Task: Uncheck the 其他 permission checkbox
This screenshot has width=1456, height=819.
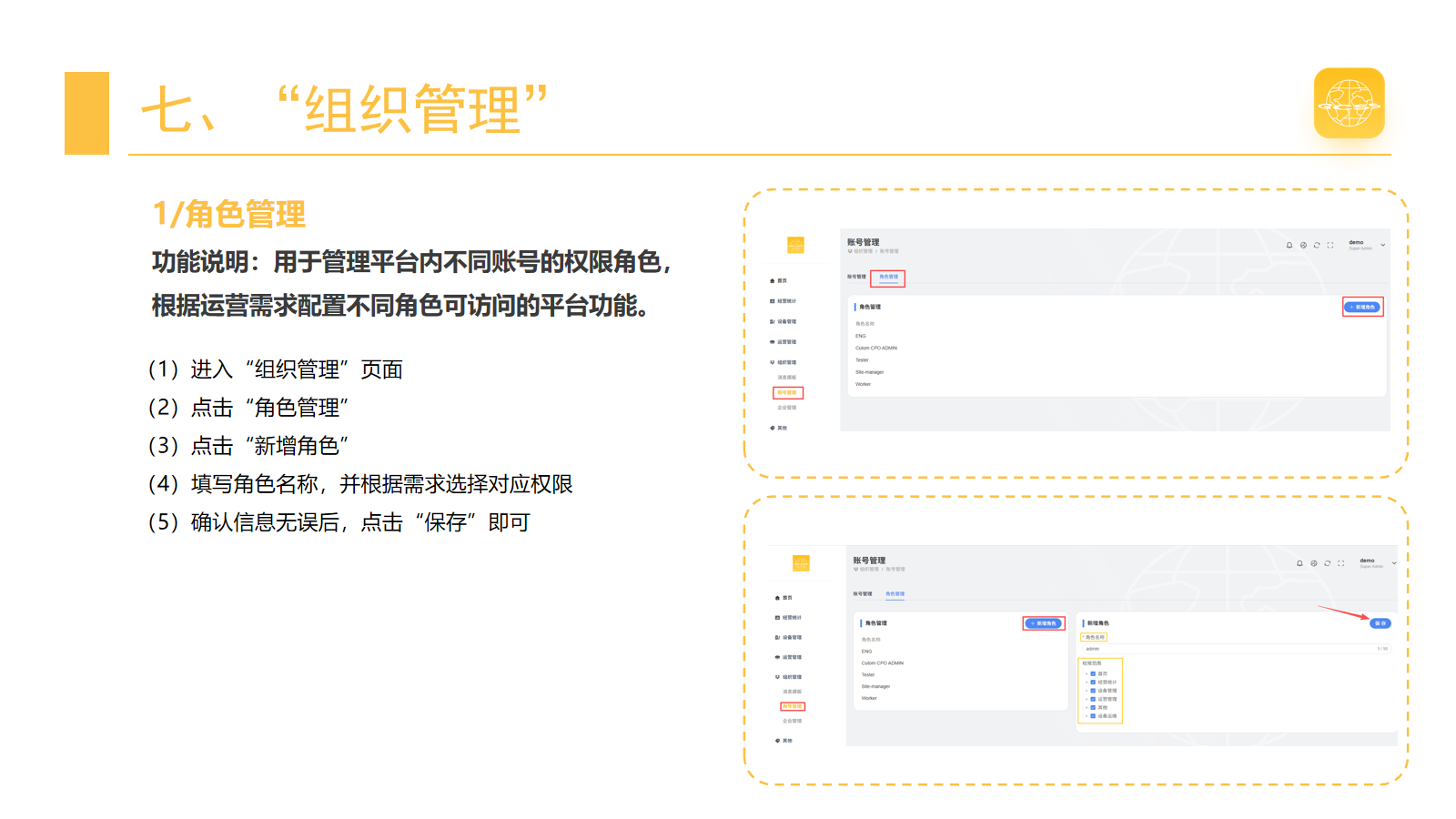Action: (x=1093, y=707)
